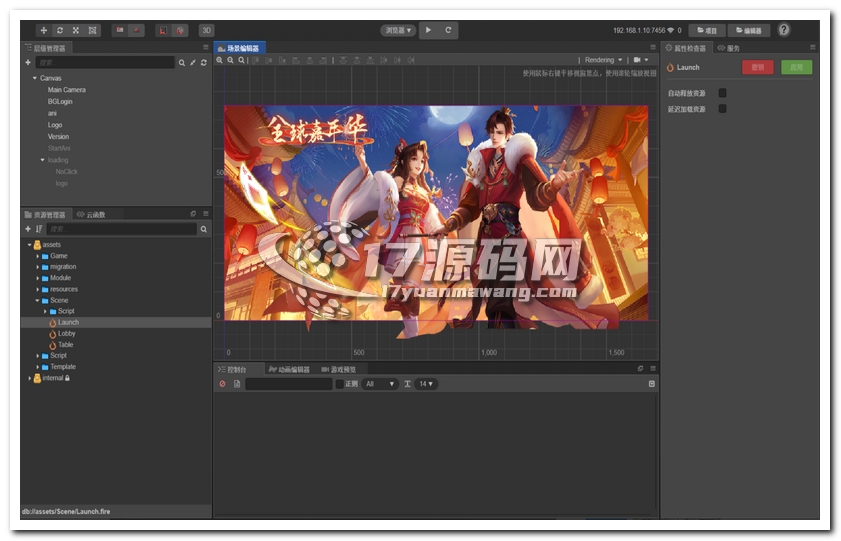
Task: Expand the Template folder
Action: click(38, 367)
